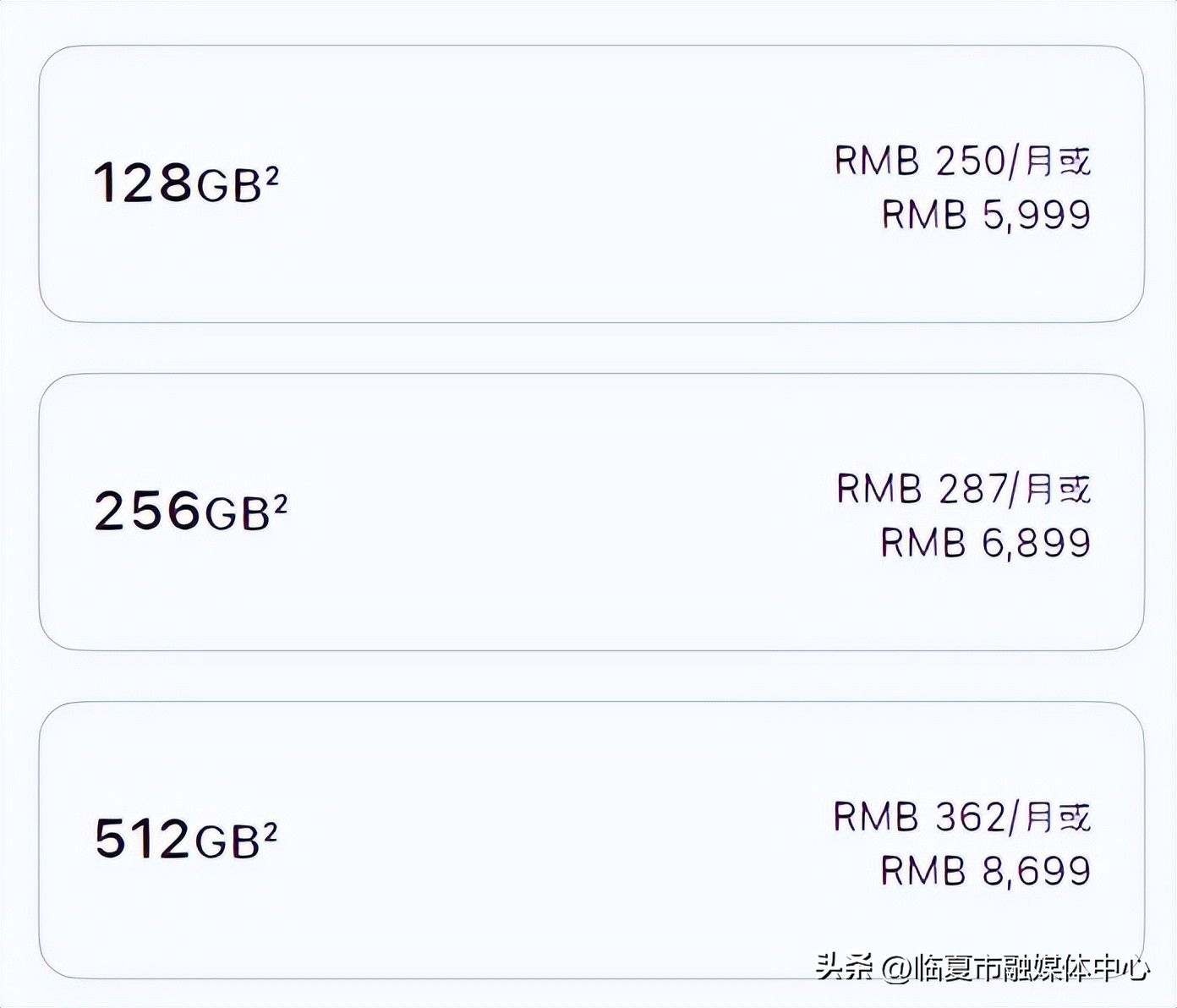Open the @临夏市融媒体中心 account watermark
Viewport: 1177px width, 1008px height.
click(1016, 967)
